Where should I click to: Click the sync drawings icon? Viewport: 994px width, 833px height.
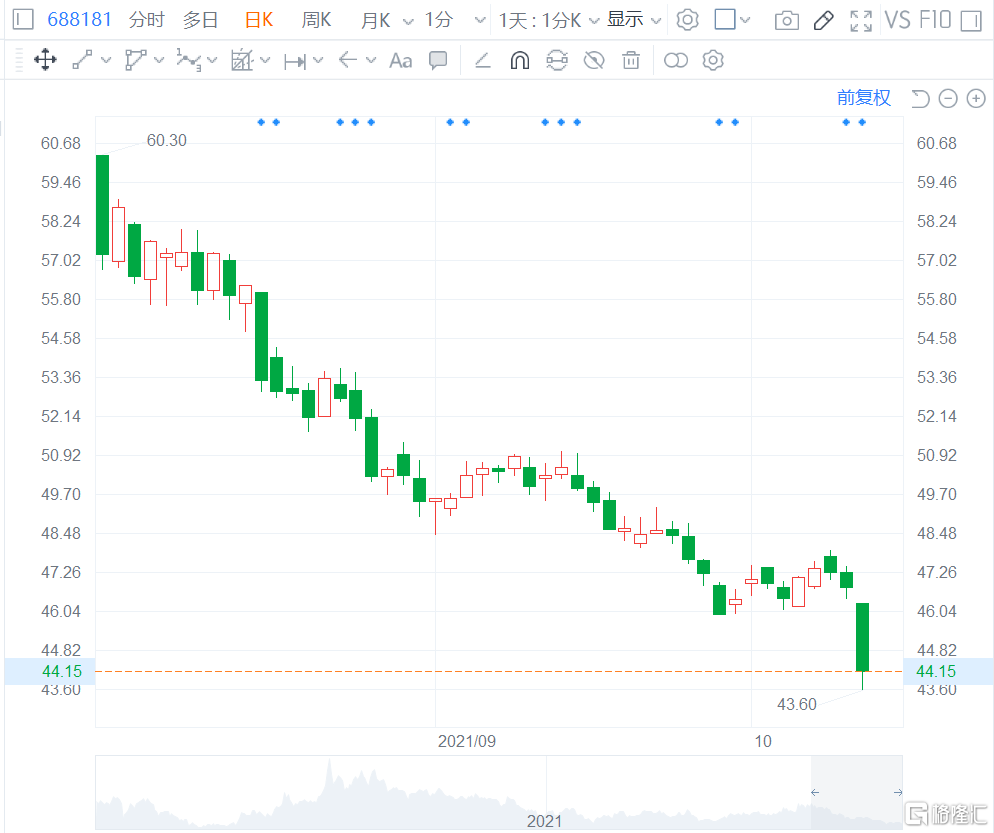[x=557, y=60]
